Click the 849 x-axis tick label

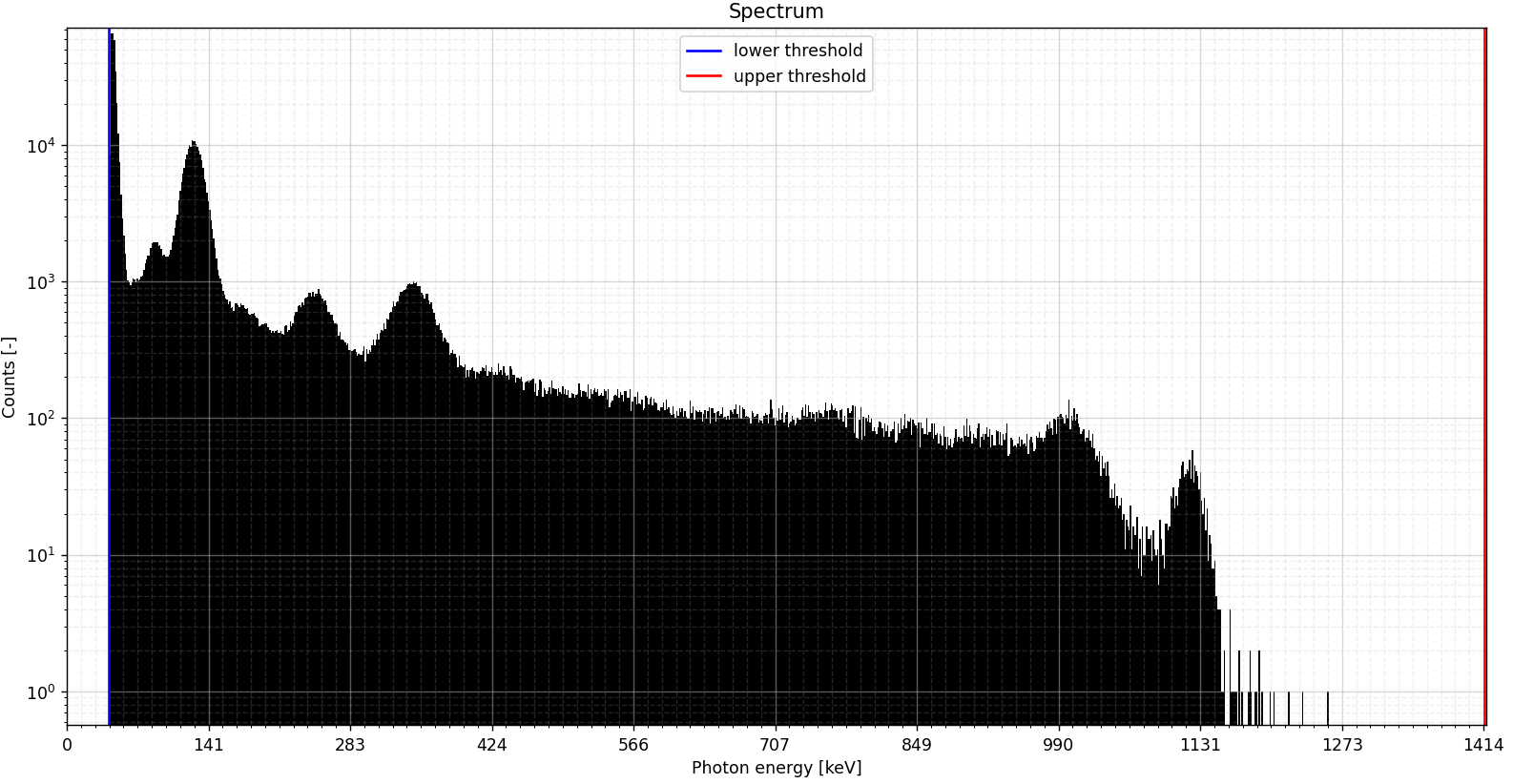click(x=917, y=745)
